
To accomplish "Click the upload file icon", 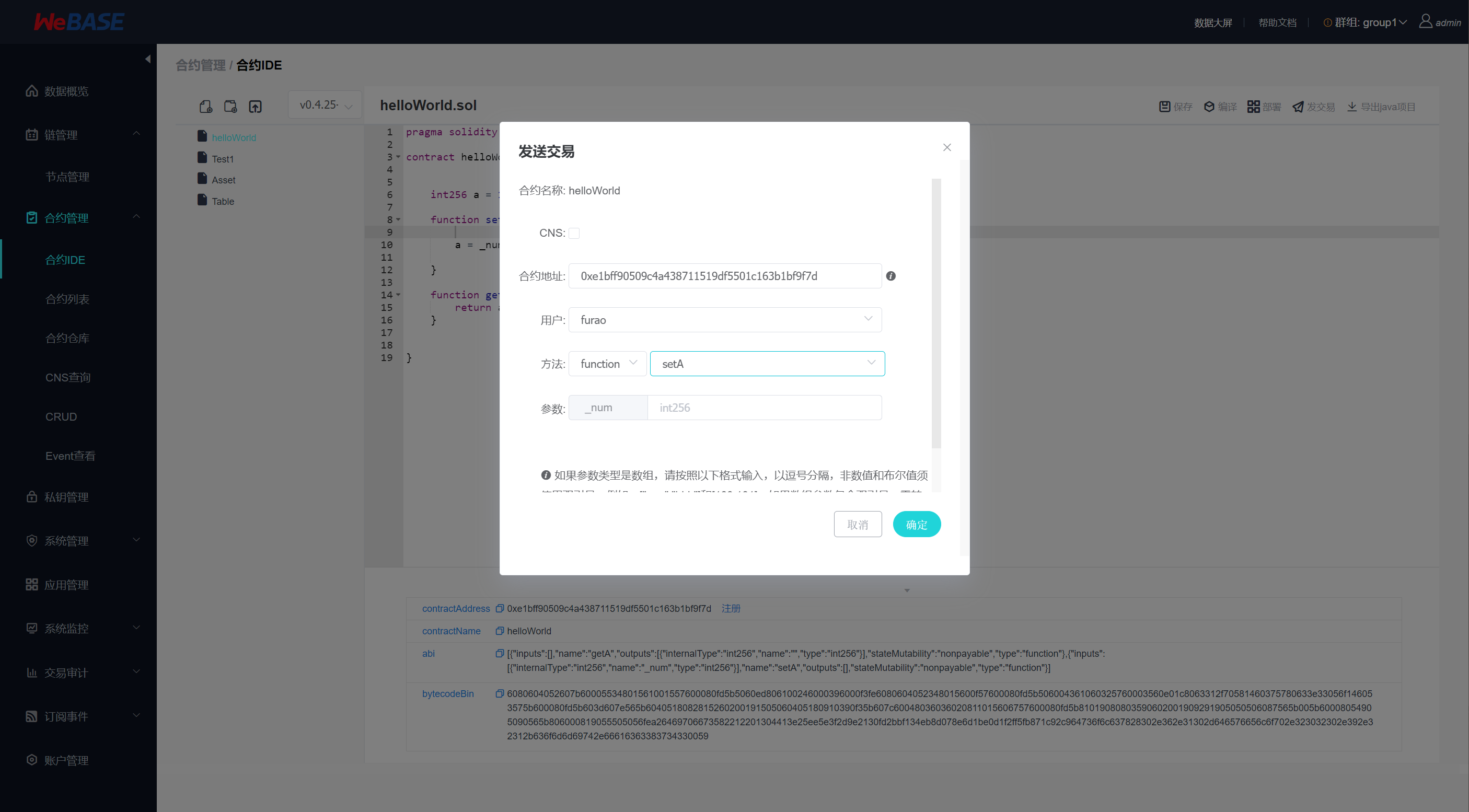I will [255, 107].
